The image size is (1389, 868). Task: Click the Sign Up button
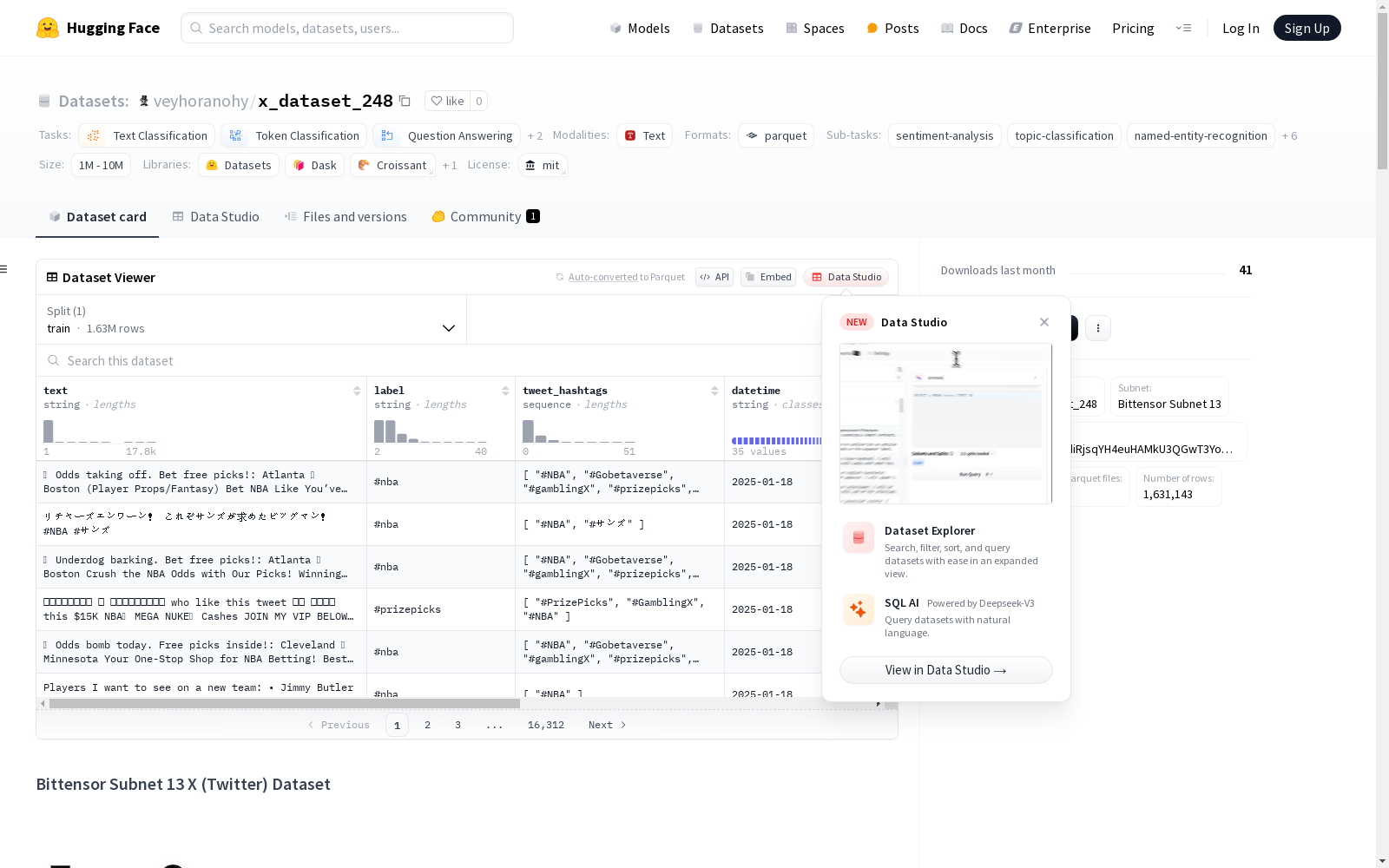(1307, 28)
